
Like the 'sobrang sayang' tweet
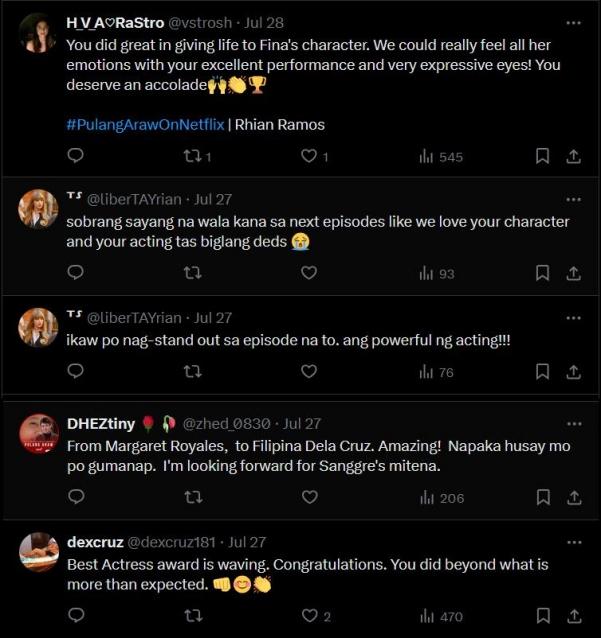click(309, 272)
